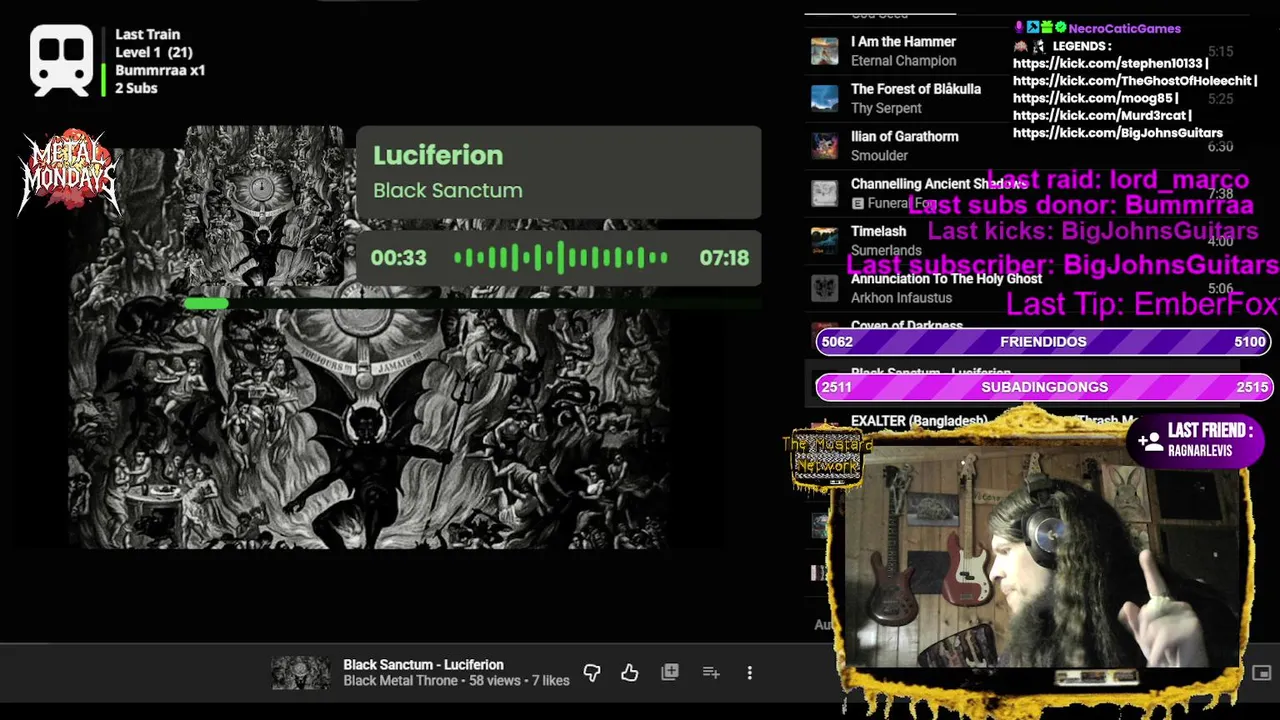The image size is (1280, 720).
Task: Click the explicit badge beside Funeral Fog
Action: (x=857, y=203)
